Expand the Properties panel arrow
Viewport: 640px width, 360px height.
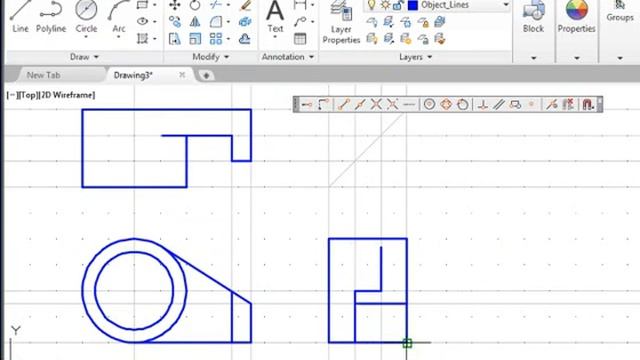(x=577, y=58)
